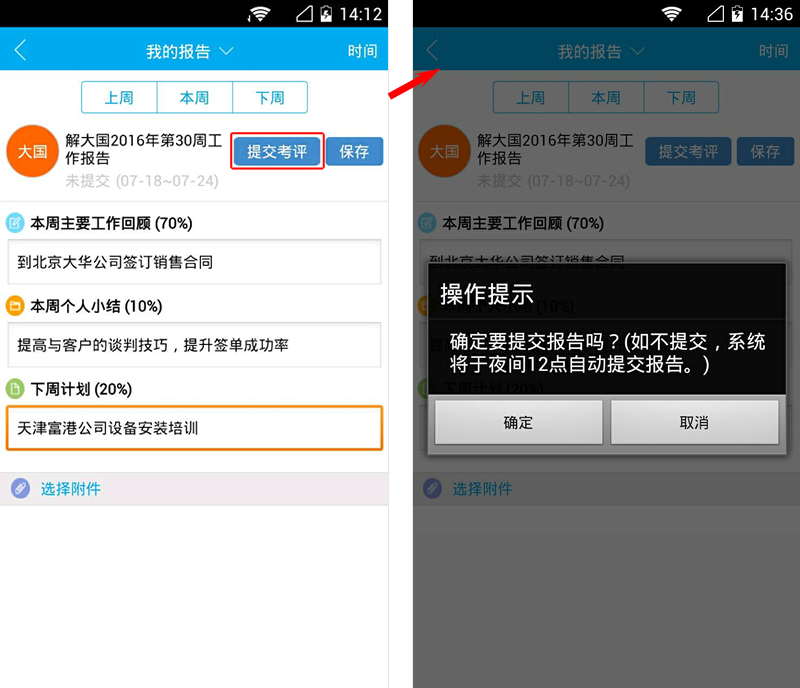
Task: Tap blue edit icon beside 本周主要工作回顾
Action: (15, 223)
